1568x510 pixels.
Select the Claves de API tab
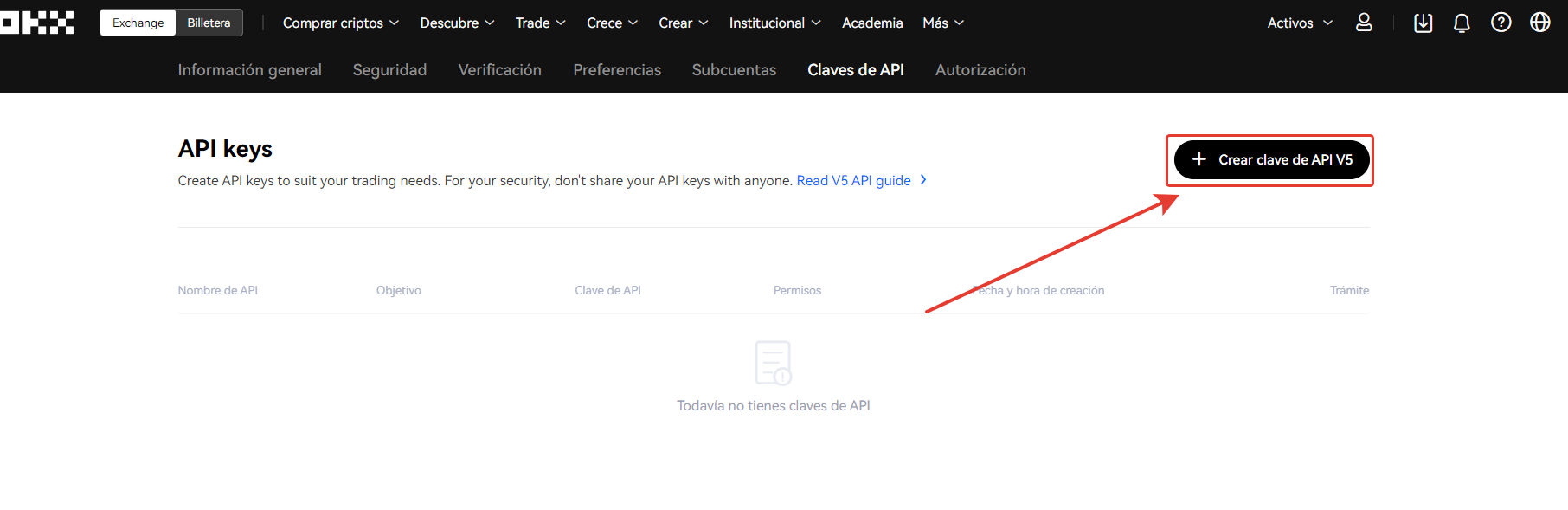click(x=856, y=70)
